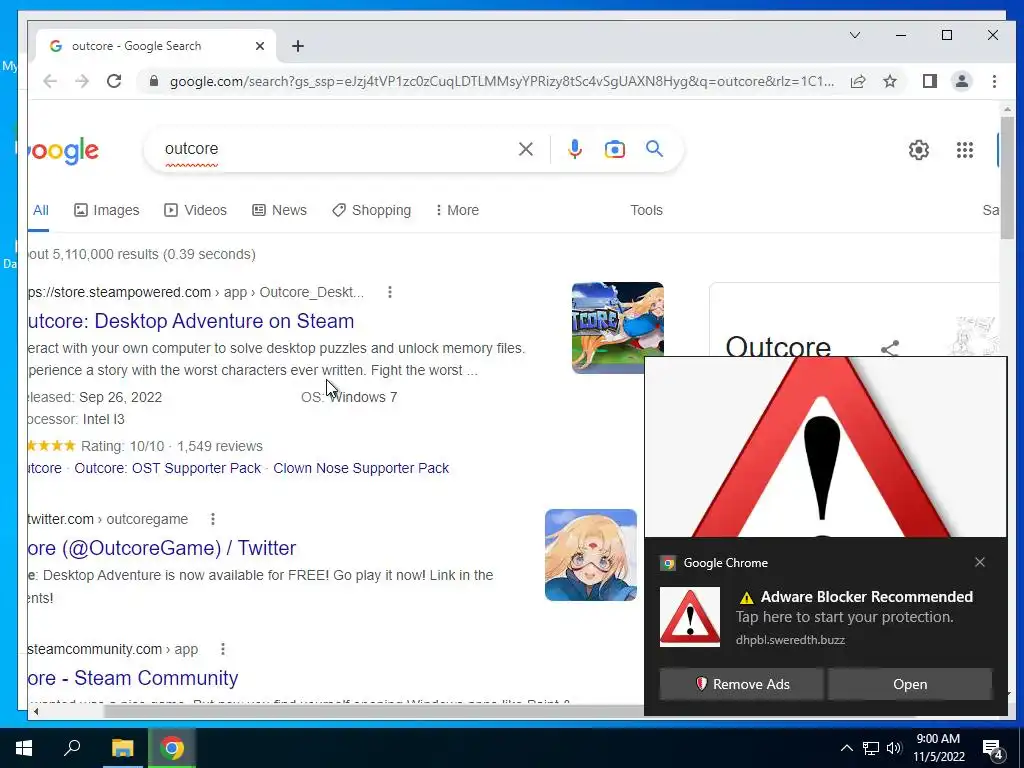Screen dimensions: 1024x768
Task: Switch to Videos results tab
Action: [x=195, y=210]
